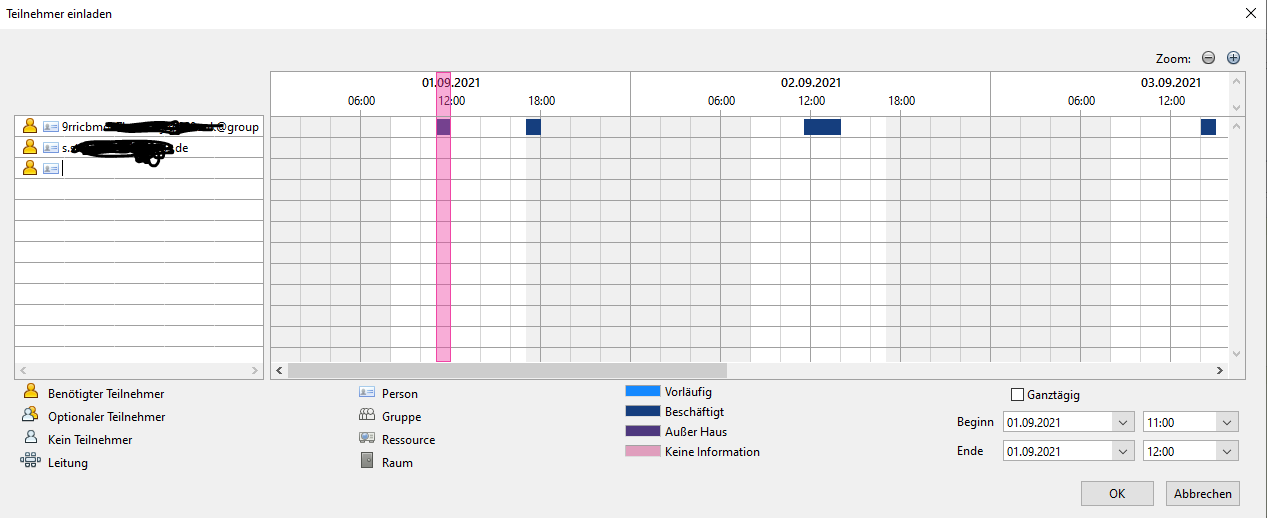Cancel with the Abbrechen button
The image size is (1267, 518).
click(x=1203, y=493)
